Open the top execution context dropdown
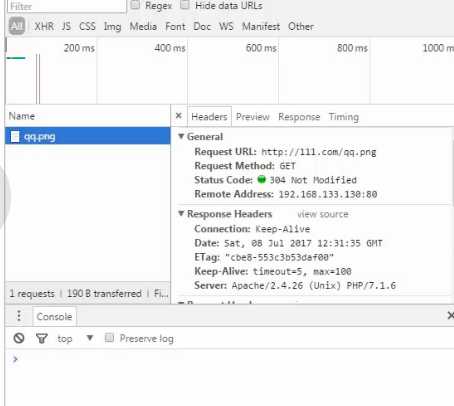This screenshot has width=454, height=406. coord(75,338)
